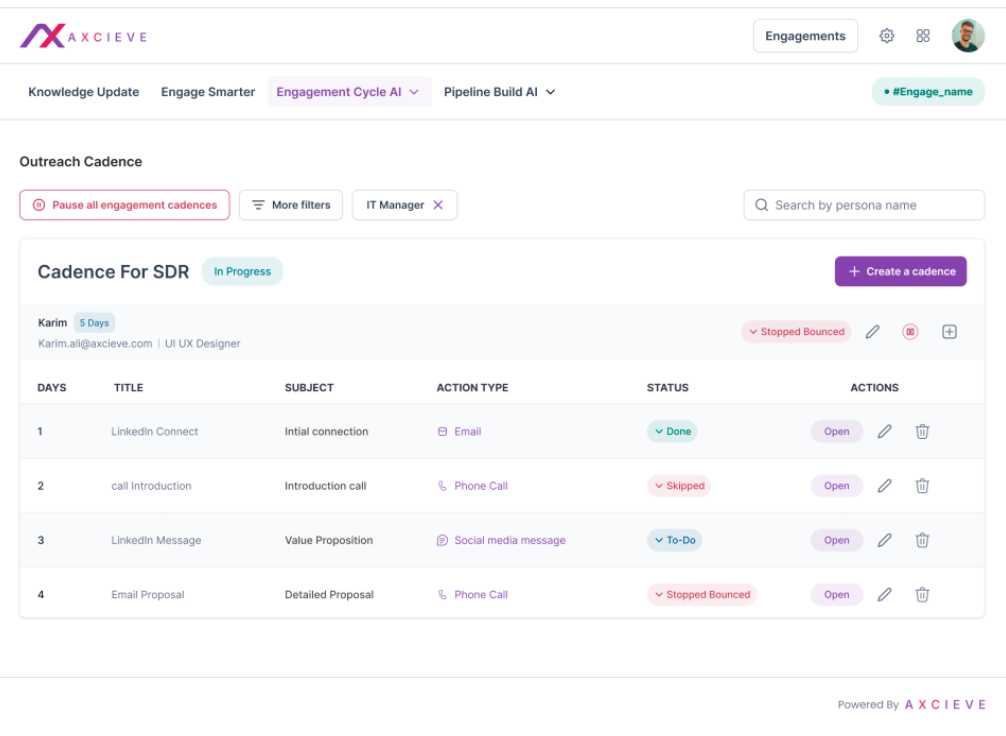This screenshot has height=736, width=1006.
Task: Click Create a cadence button
Action: 900,271
